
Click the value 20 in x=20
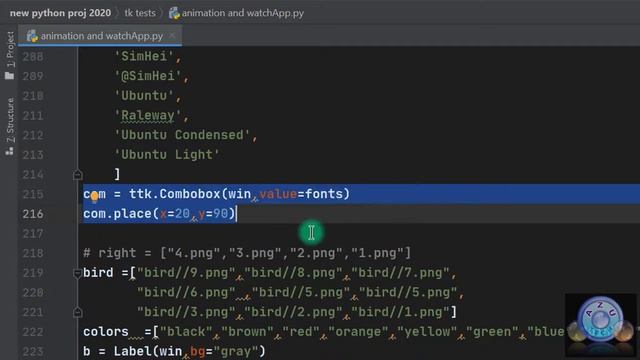click(x=182, y=214)
